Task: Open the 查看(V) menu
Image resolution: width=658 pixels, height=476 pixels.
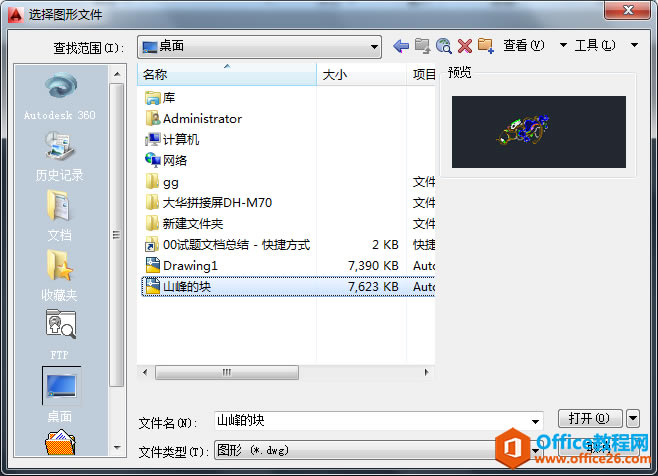Action: (x=524, y=45)
